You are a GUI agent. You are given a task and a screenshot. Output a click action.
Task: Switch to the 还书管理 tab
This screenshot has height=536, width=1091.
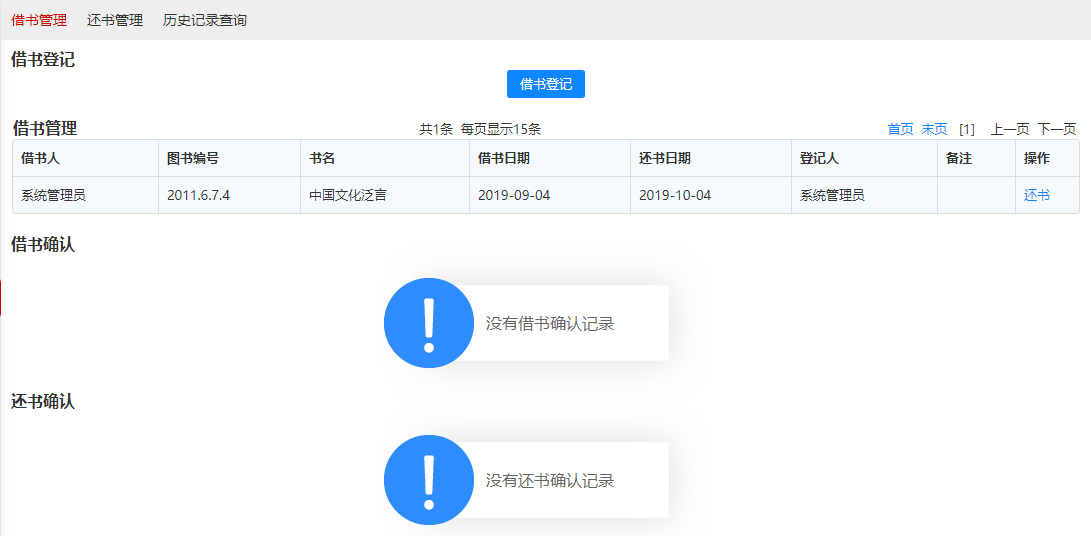pyautogui.click(x=115, y=20)
